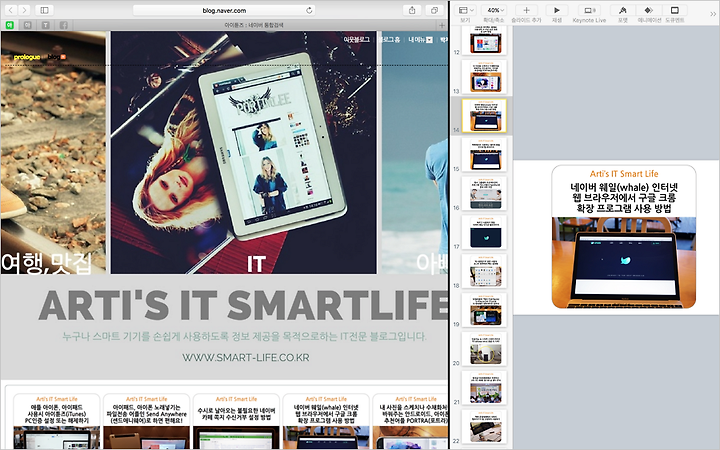The width and height of the screenshot is (720, 450).
Task: Open PORTRA 추천어플 post card
Action: point(410,422)
